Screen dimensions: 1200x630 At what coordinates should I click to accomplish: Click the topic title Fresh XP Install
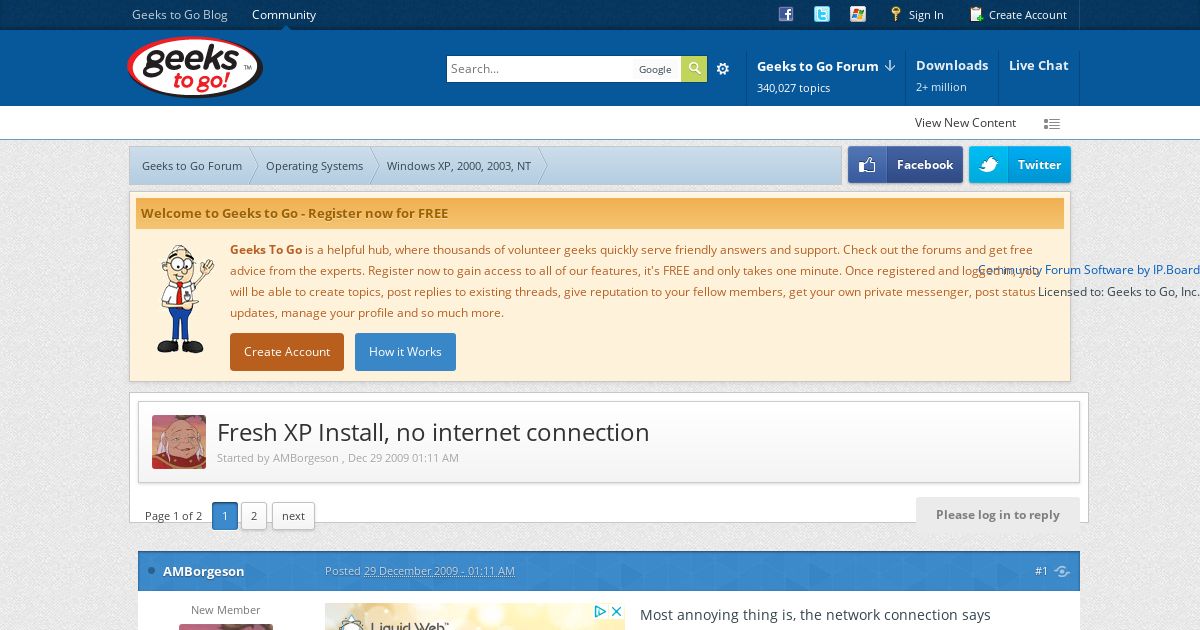click(433, 432)
